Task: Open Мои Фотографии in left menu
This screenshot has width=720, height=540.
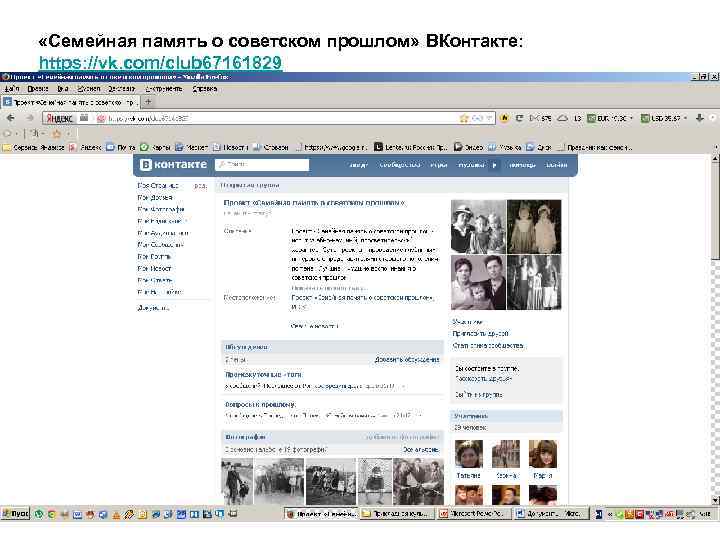Action: click(161, 209)
